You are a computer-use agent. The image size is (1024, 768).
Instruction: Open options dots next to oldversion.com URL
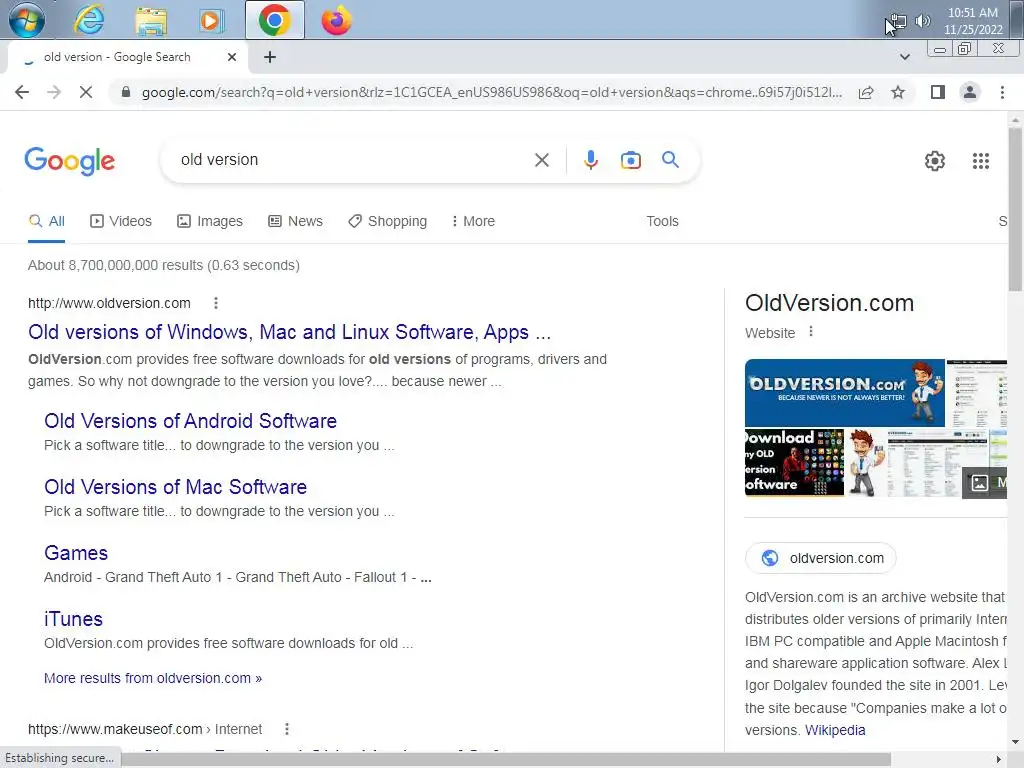(216, 303)
